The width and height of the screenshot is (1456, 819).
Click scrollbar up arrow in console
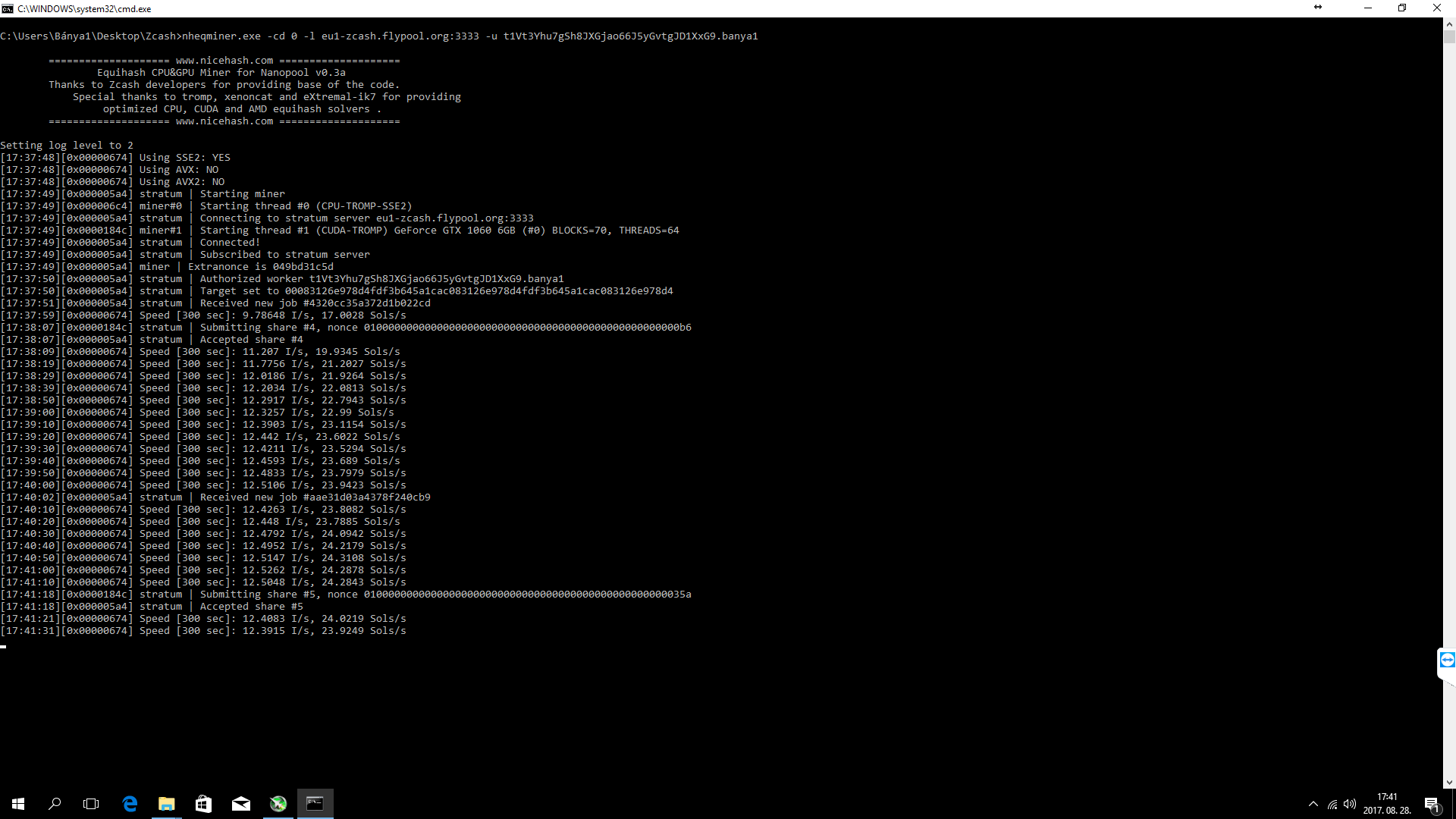[x=1449, y=24]
